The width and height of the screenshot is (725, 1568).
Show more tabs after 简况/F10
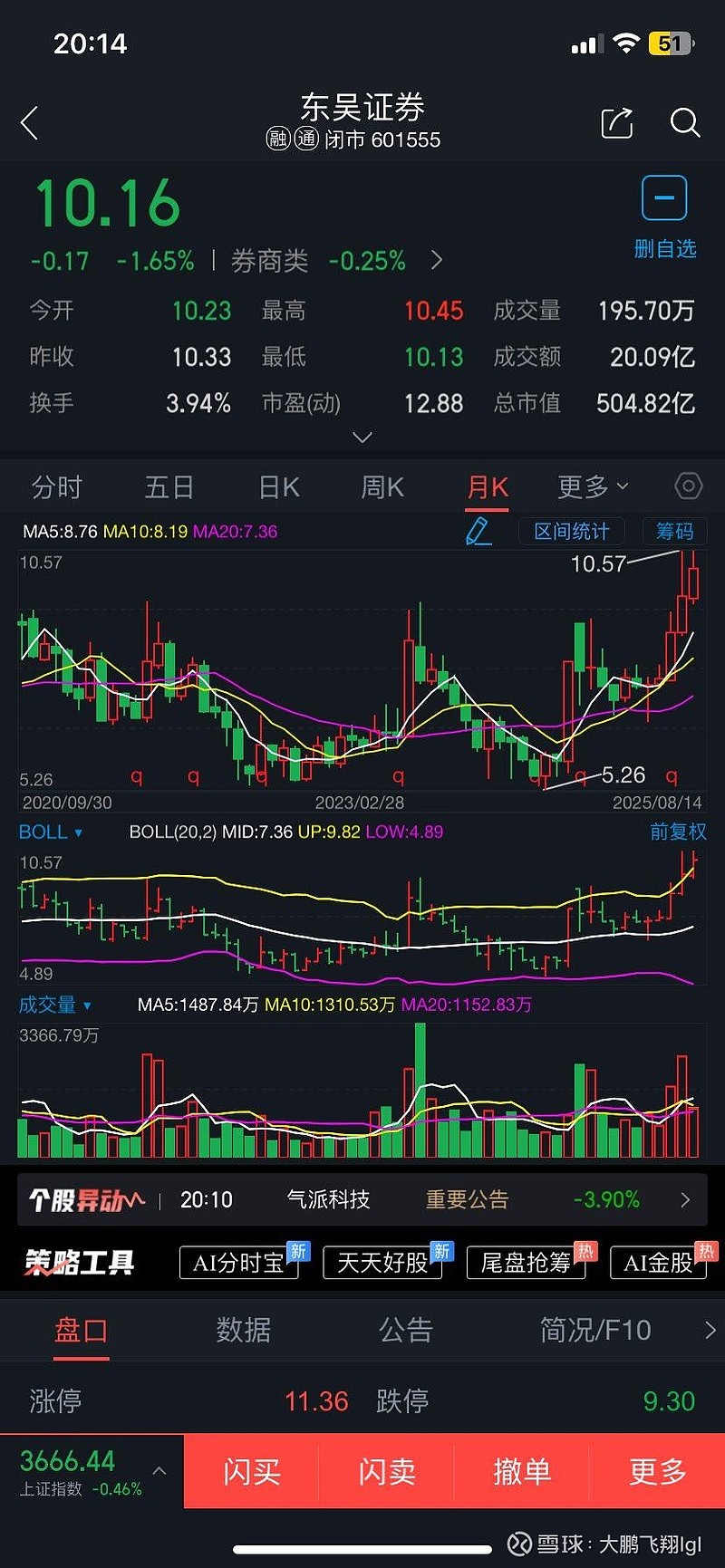click(710, 1330)
